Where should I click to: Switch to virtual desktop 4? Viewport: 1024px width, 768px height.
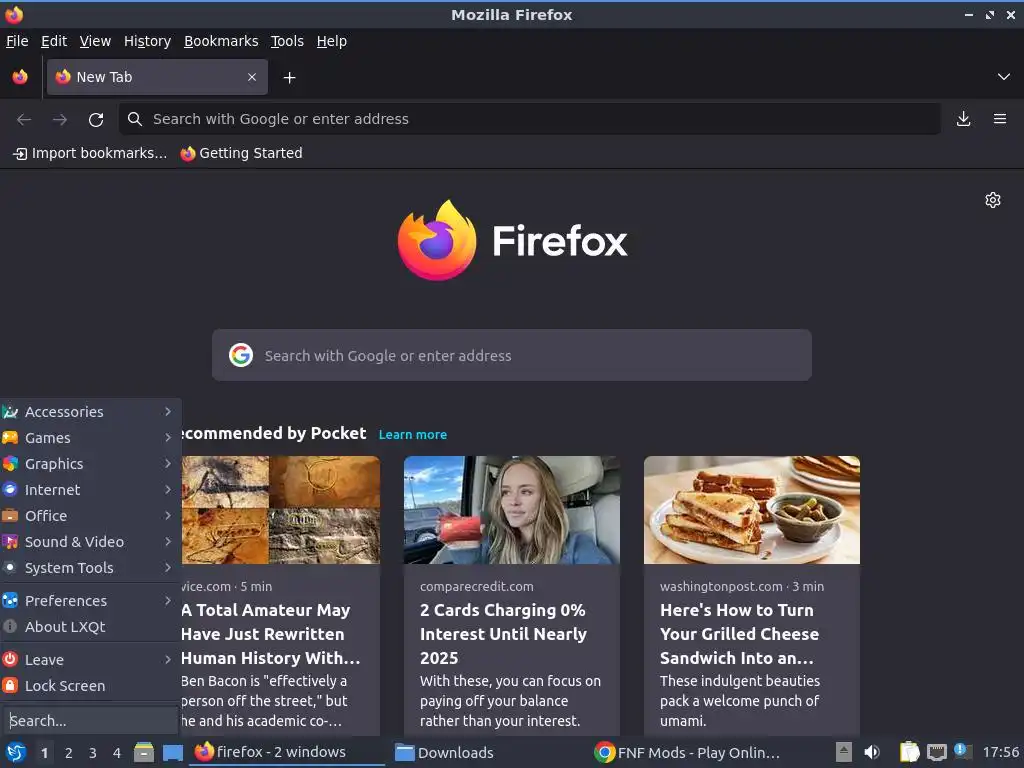pos(117,753)
